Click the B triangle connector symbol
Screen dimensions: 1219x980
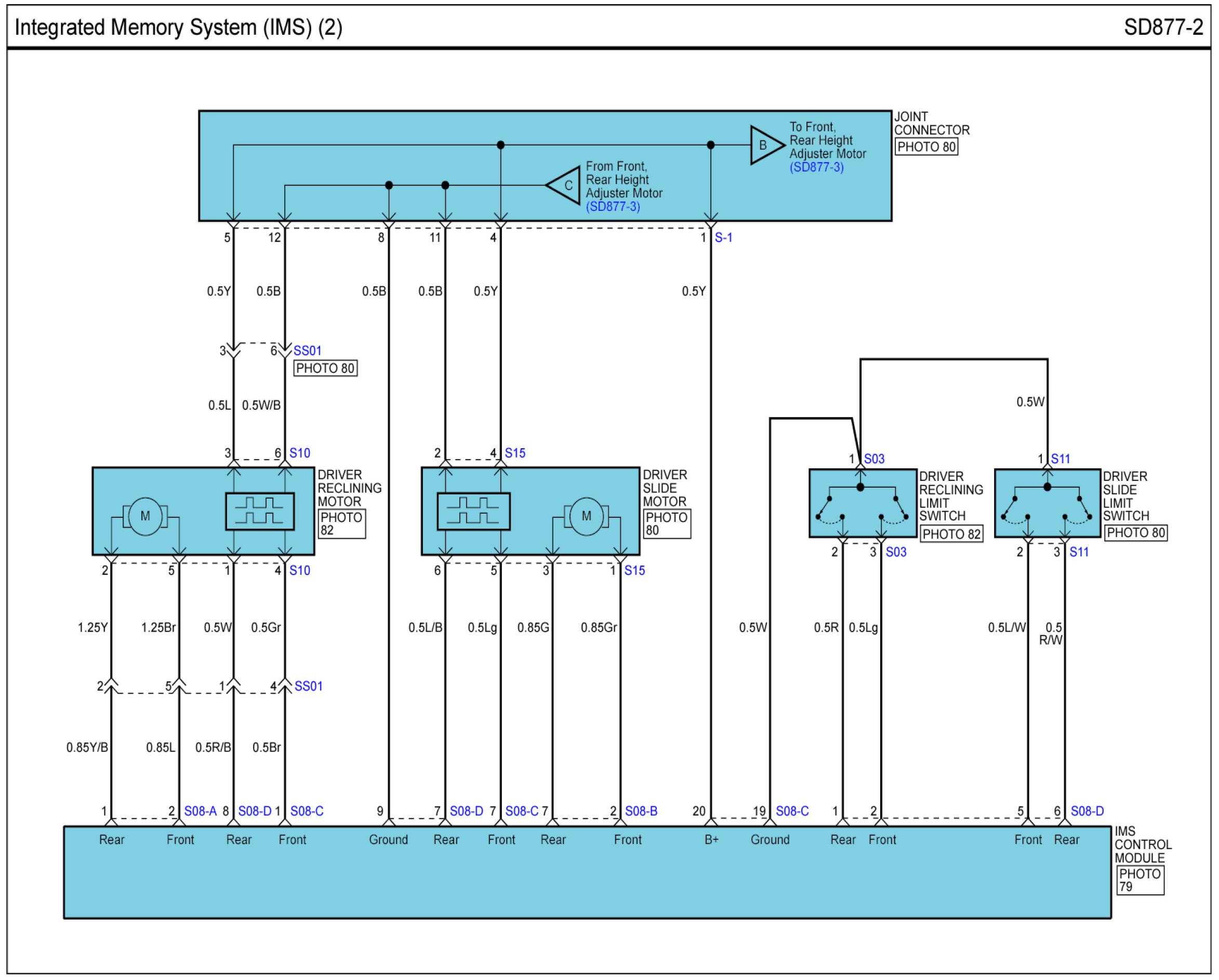[764, 145]
